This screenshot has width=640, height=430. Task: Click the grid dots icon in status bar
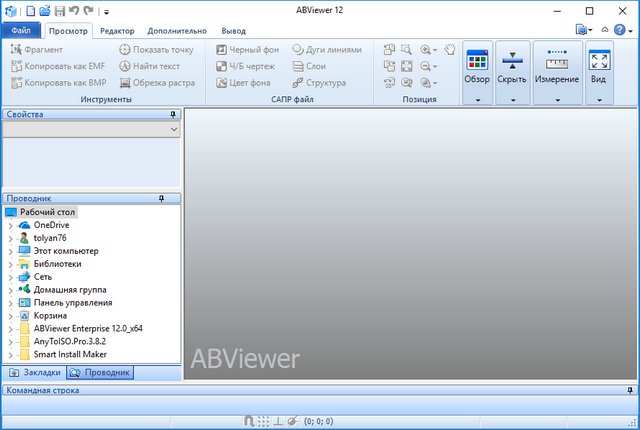tap(264, 422)
